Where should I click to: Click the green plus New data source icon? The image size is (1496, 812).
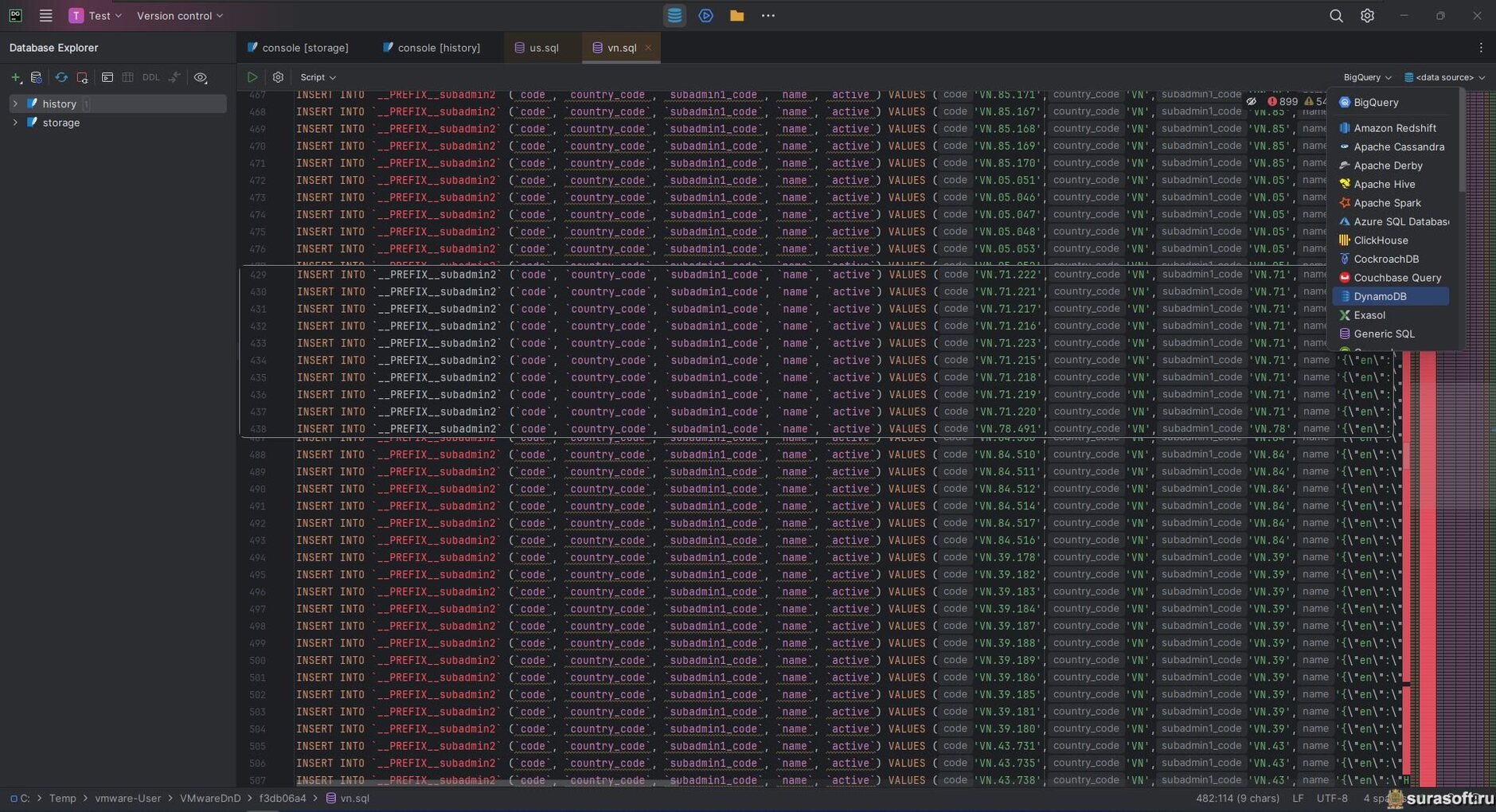coord(15,78)
